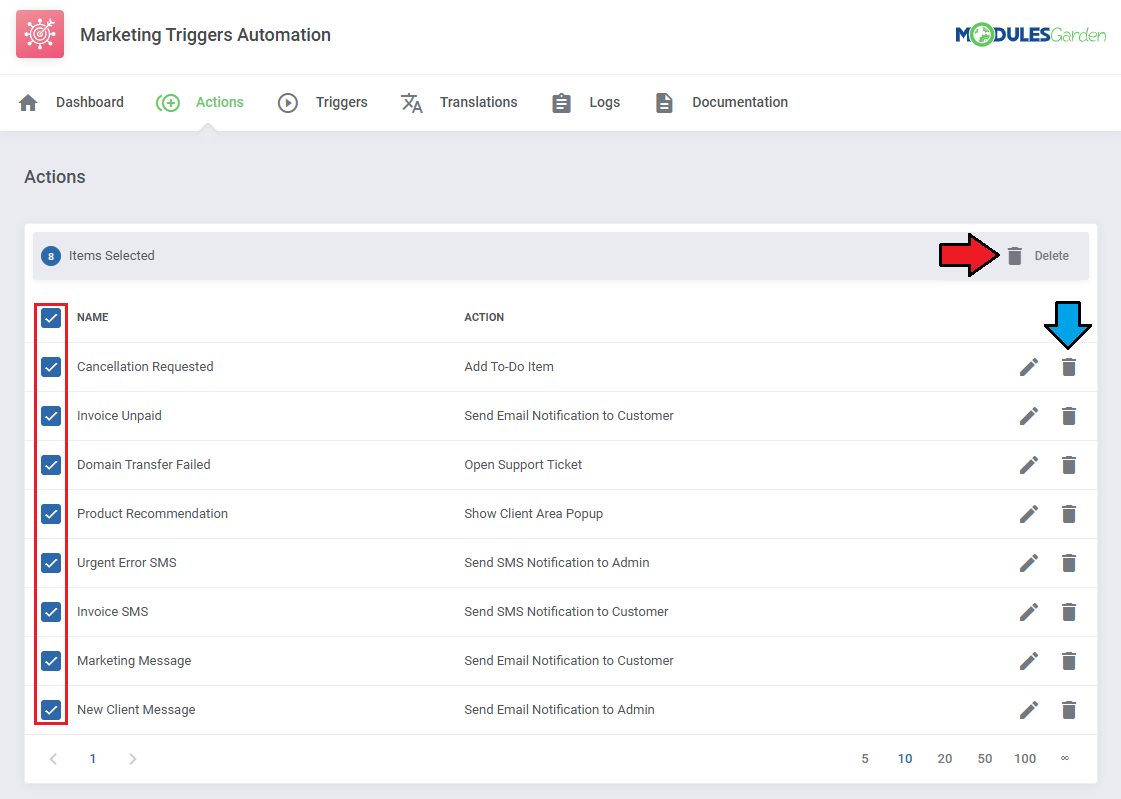The image size is (1121, 799).
Task: Edit the Marketing Message action
Action: click(x=1029, y=661)
